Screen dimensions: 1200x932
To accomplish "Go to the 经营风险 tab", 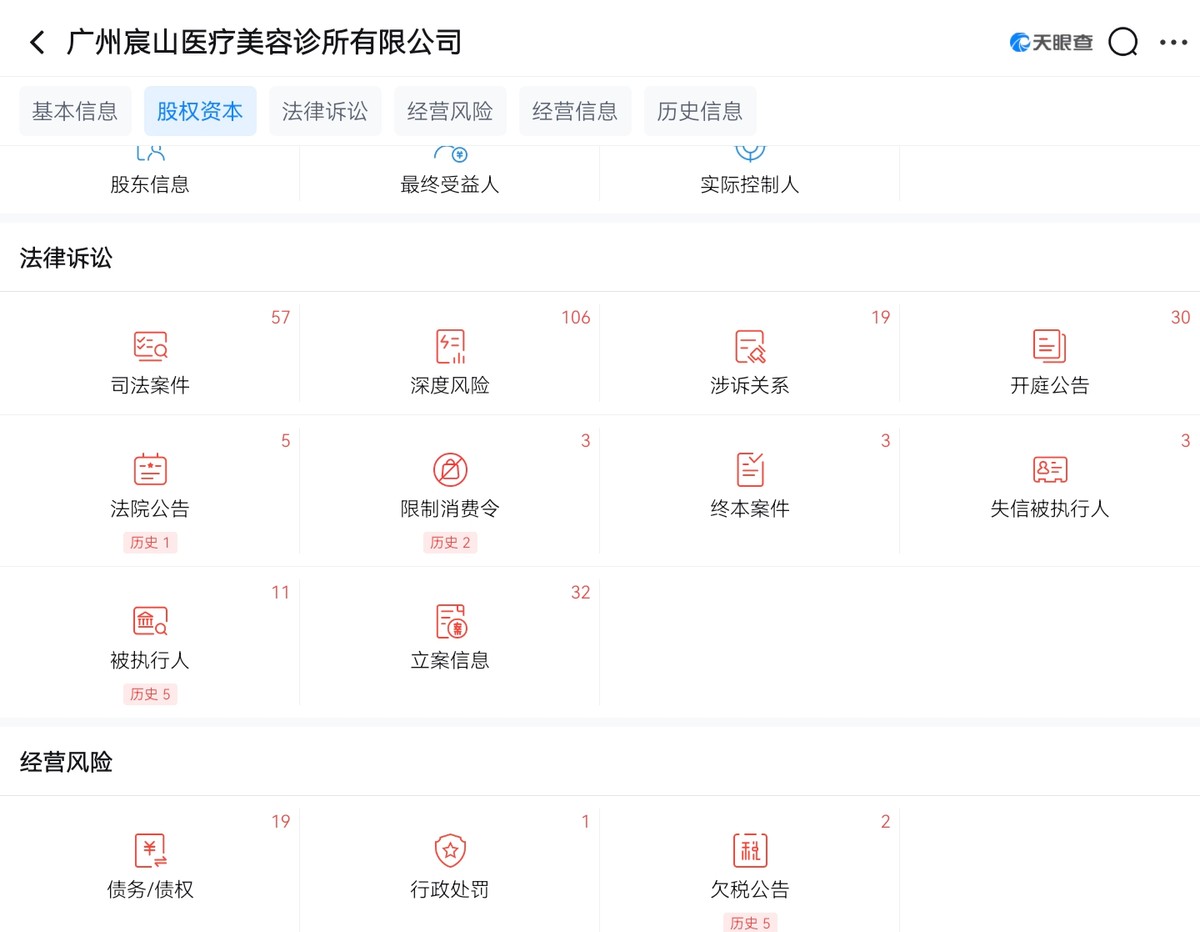I will [x=450, y=111].
